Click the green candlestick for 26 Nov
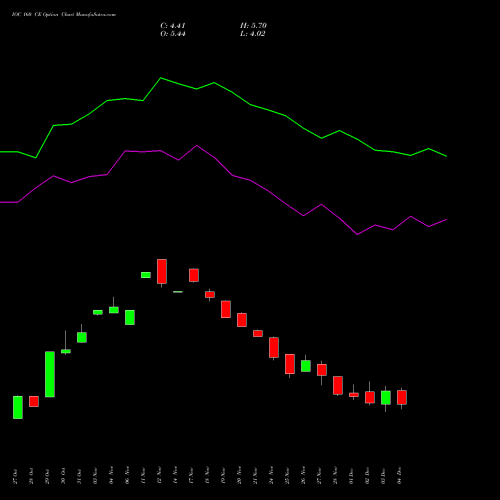Screen dimensions: 500x500 click(x=306, y=366)
